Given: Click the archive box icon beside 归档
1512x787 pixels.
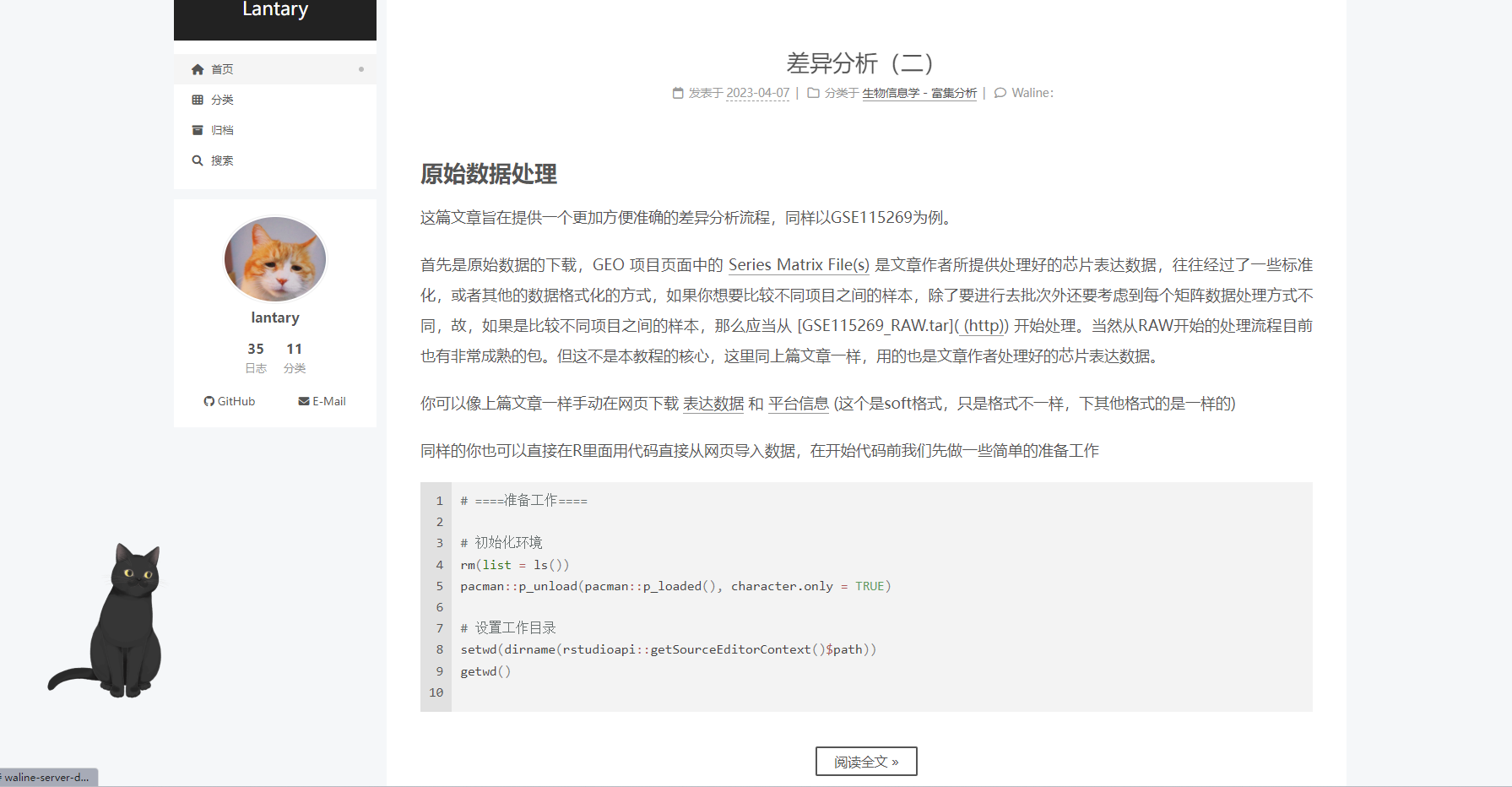Looking at the screenshot, I should (198, 129).
